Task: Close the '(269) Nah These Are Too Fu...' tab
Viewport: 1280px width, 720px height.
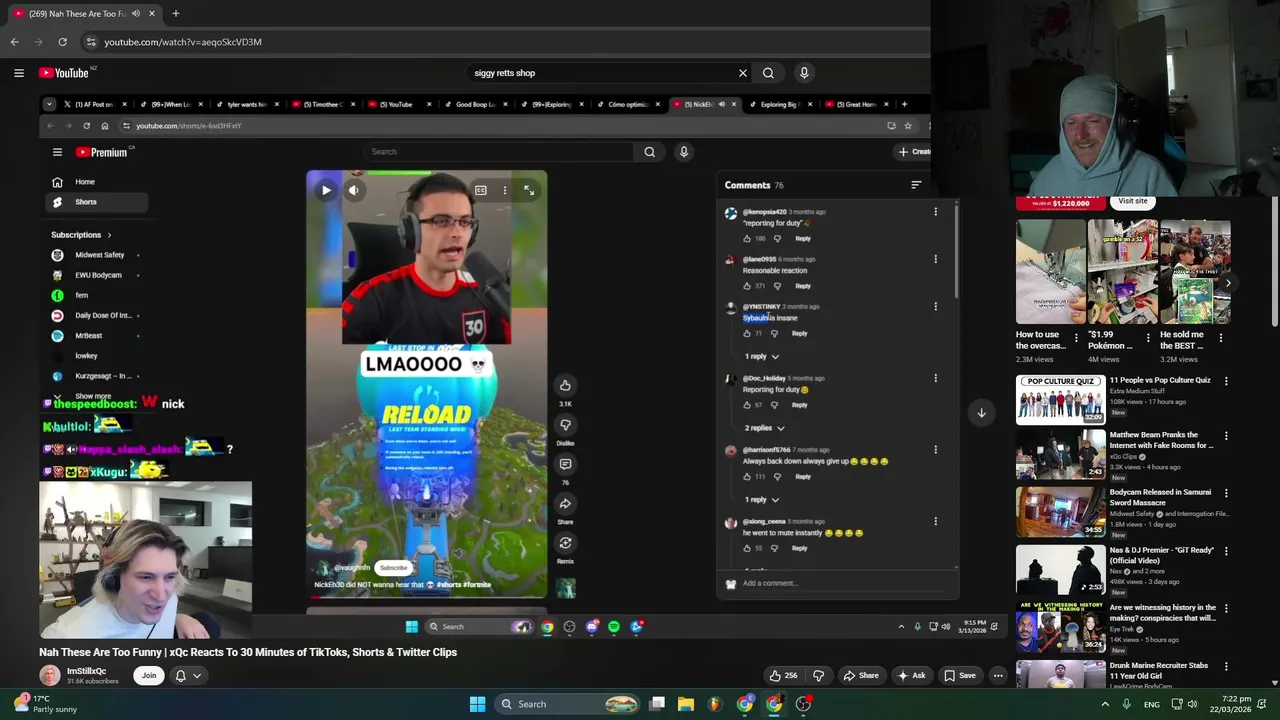Action: (153, 13)
